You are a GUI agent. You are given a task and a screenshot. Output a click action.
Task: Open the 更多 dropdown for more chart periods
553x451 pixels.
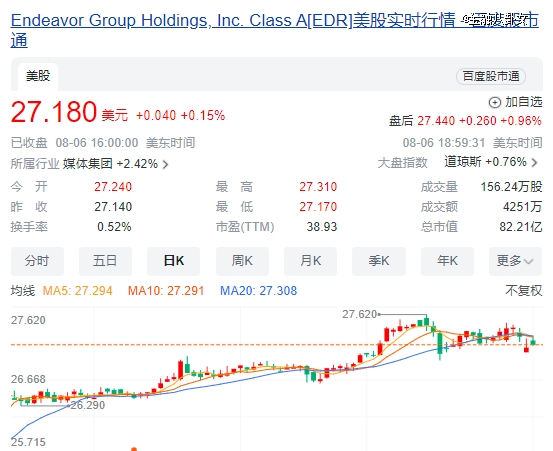pos(515,261)
